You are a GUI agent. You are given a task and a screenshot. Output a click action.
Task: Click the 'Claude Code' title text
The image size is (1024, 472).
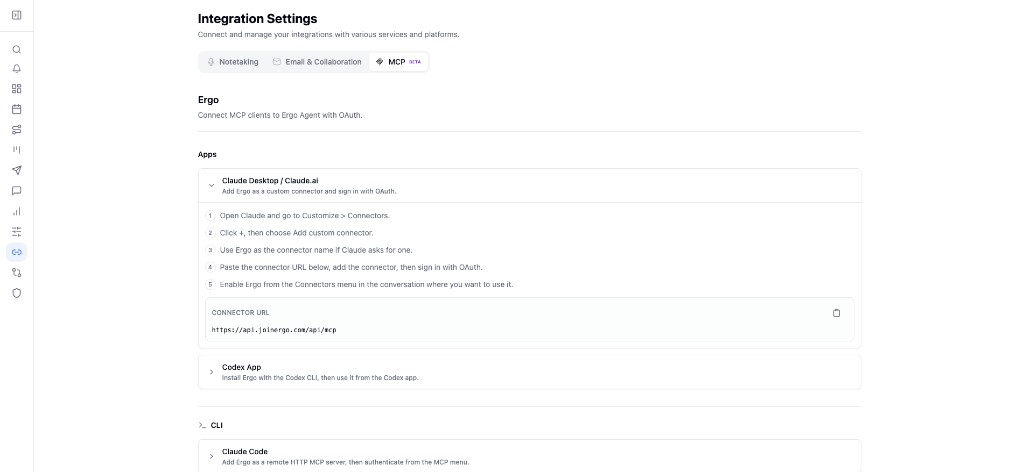(x=245, y=451)
